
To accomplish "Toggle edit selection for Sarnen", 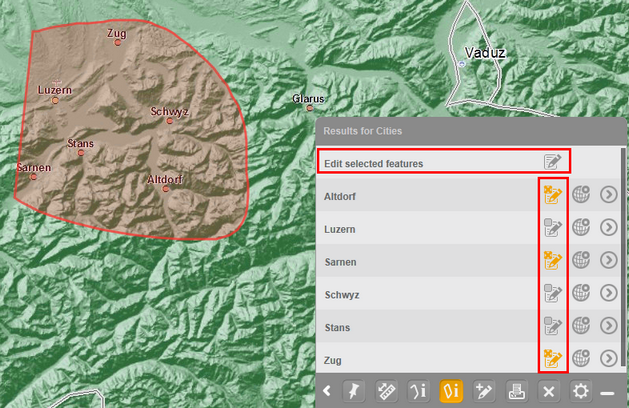I will pos(552,260).
